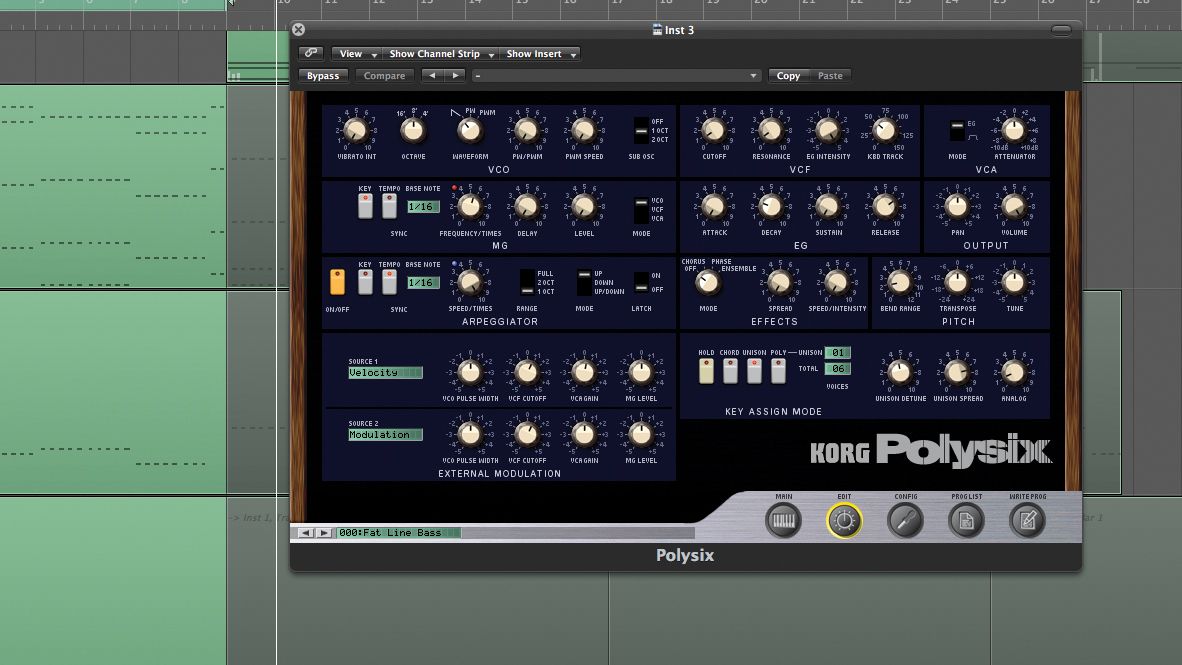The width and height of the screenshot is (1182, 665).
Task: Enable Chord key assign mode
Action: coord(730,371)
